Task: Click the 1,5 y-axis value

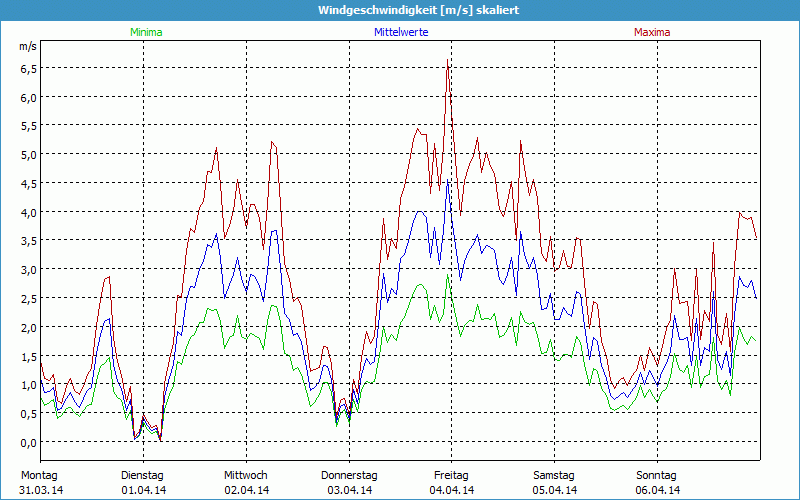Action: (28, 356)
